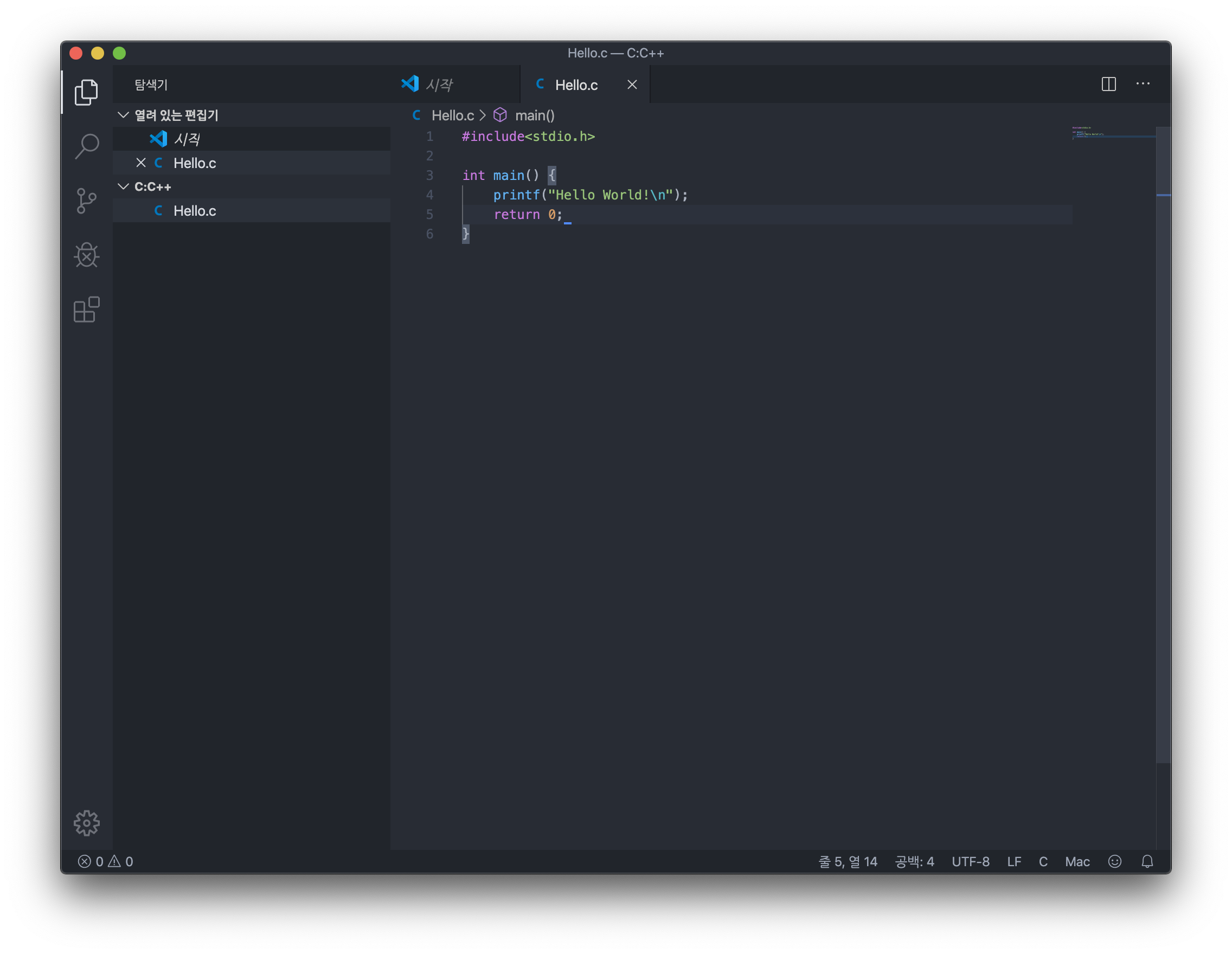Select LF end-of-line sequence indicator
The width and height of the screenshot is (1232, 954).
pyautogui.click(x=1013, y=861)
